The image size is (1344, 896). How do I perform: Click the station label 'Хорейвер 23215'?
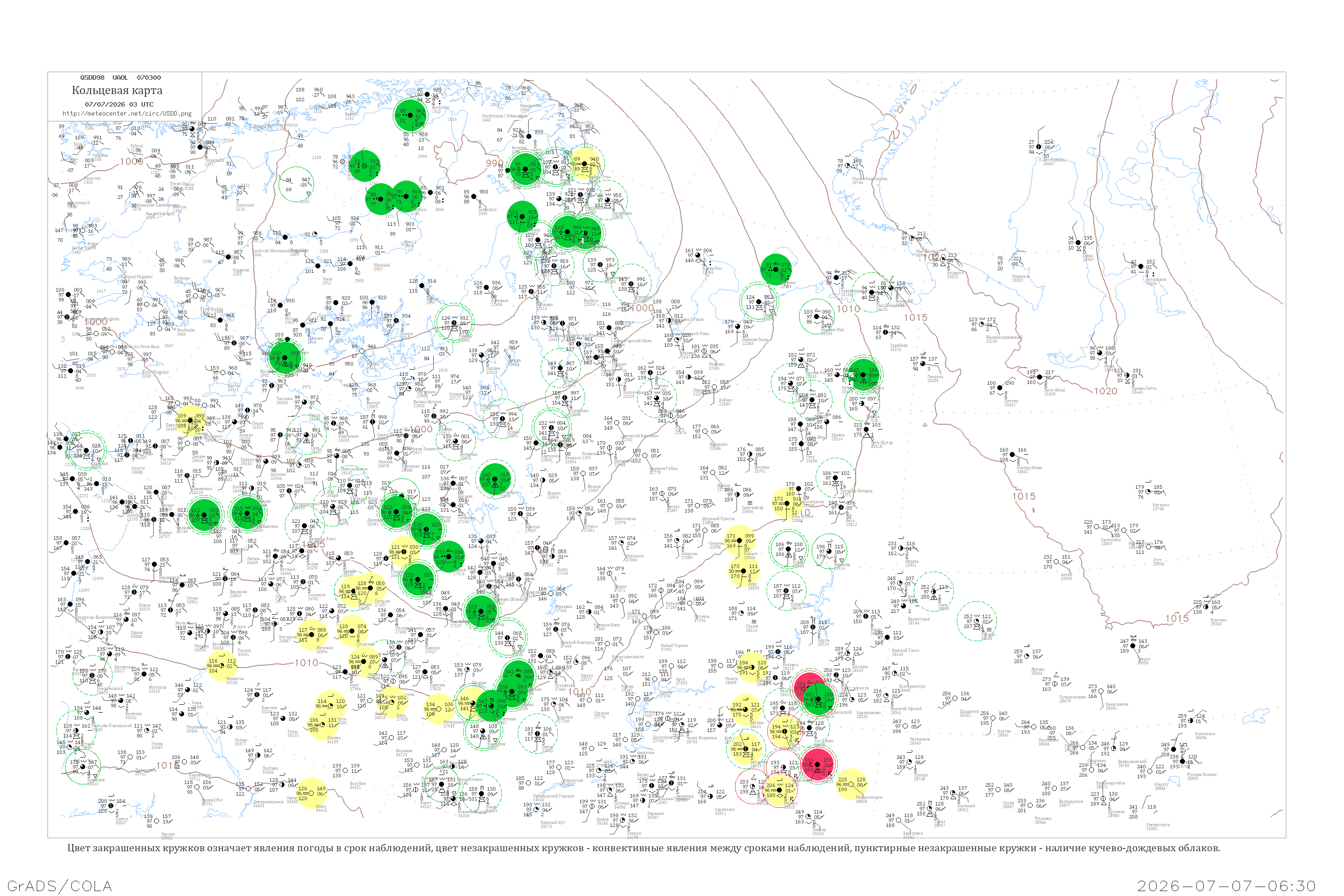click(899, 347)
